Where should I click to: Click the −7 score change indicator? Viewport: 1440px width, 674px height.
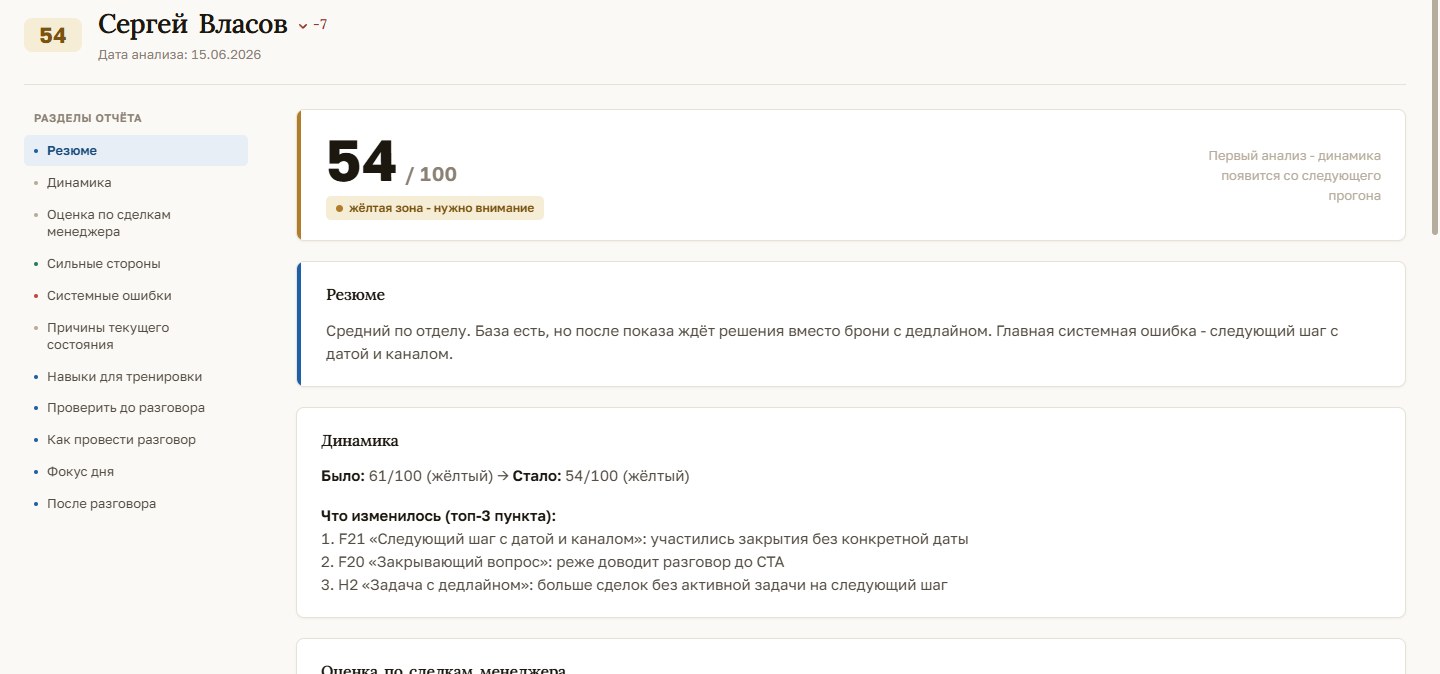click(x=320, y=25)
